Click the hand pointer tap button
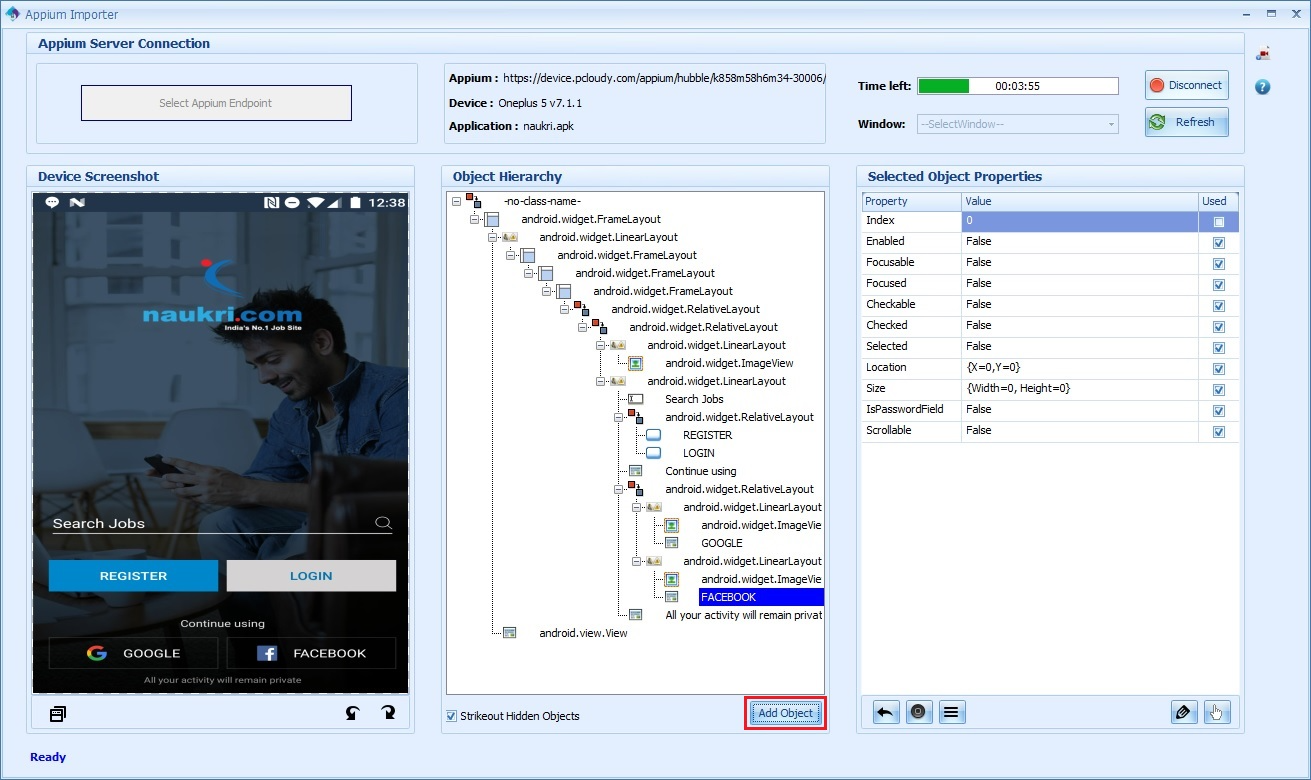The height and width of the screenshot is (780, 1311). click(1216, 712)
